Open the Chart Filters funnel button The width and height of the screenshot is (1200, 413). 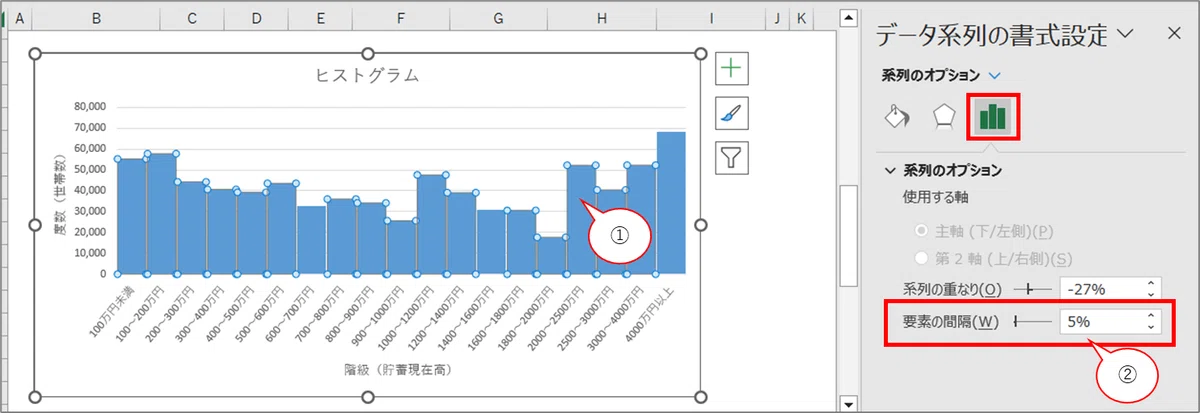pos(733,158)
